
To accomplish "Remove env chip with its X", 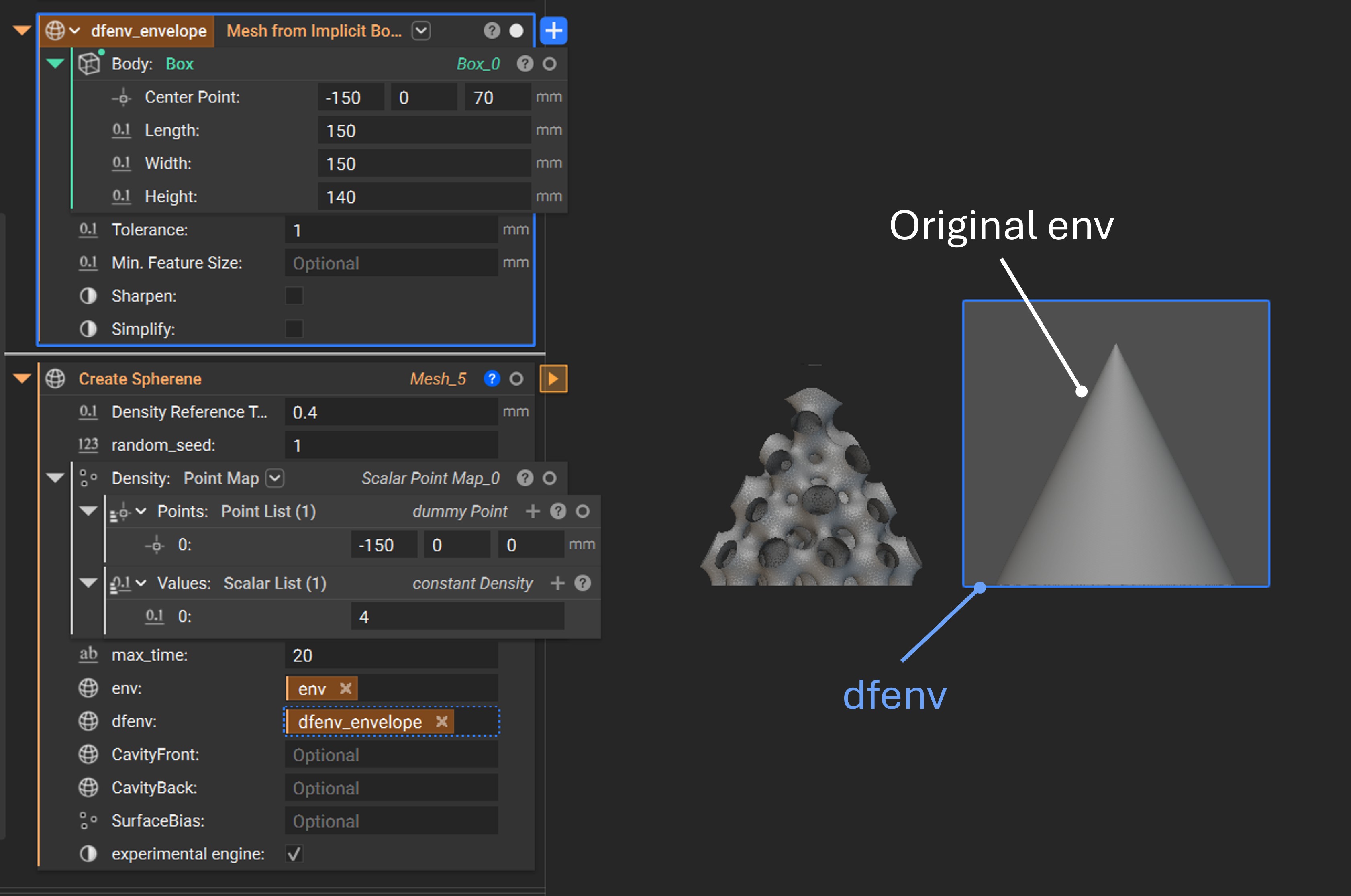I will [345, 689].
